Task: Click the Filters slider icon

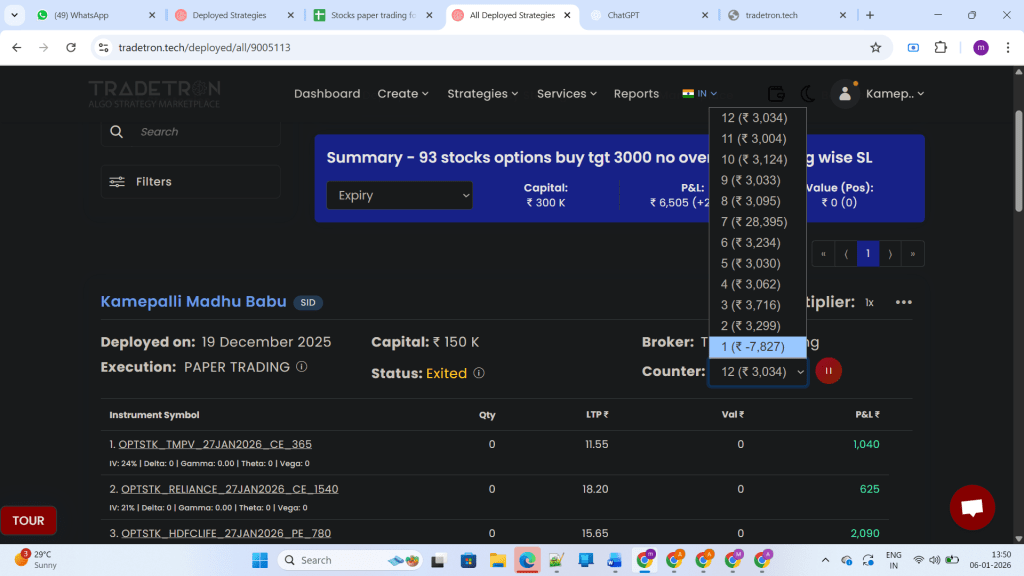Action: coord(117,182)
